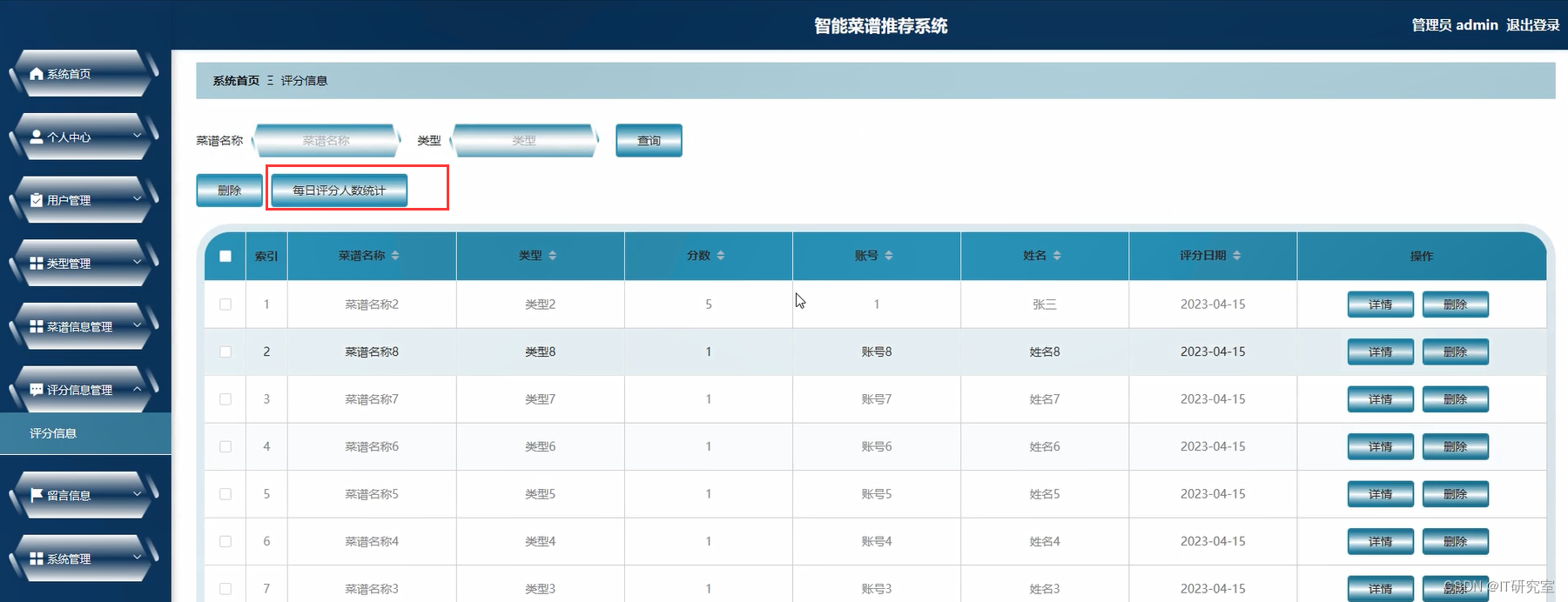Click the 删除 button above the table

point(229,191)
